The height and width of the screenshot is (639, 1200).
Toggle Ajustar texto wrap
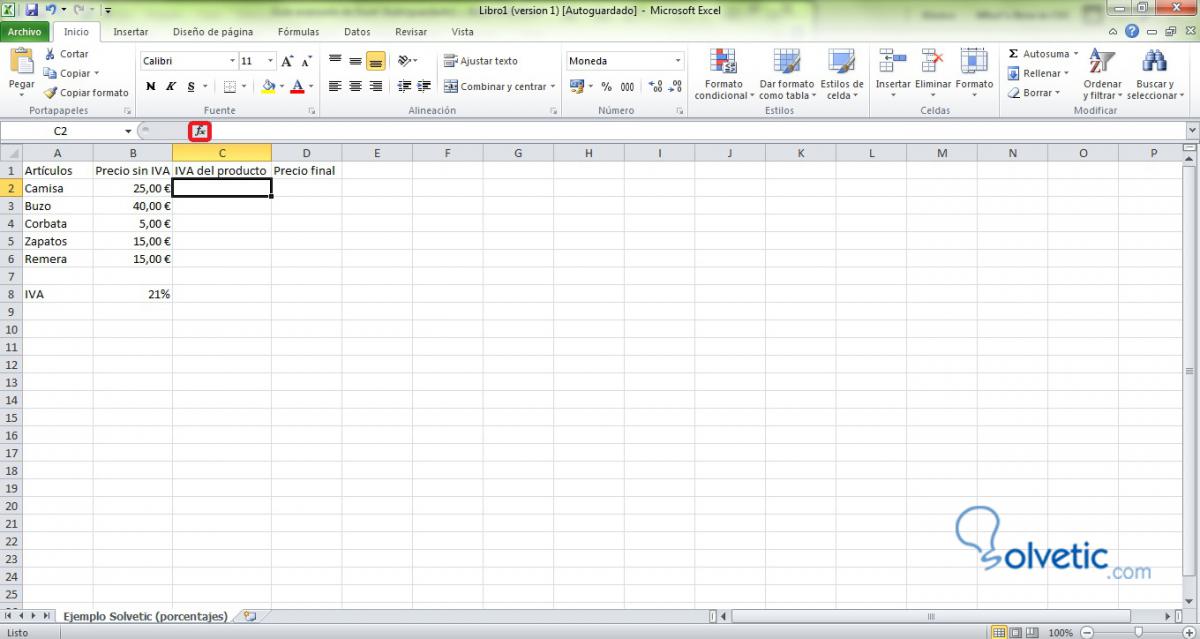[x=481, y=61]
